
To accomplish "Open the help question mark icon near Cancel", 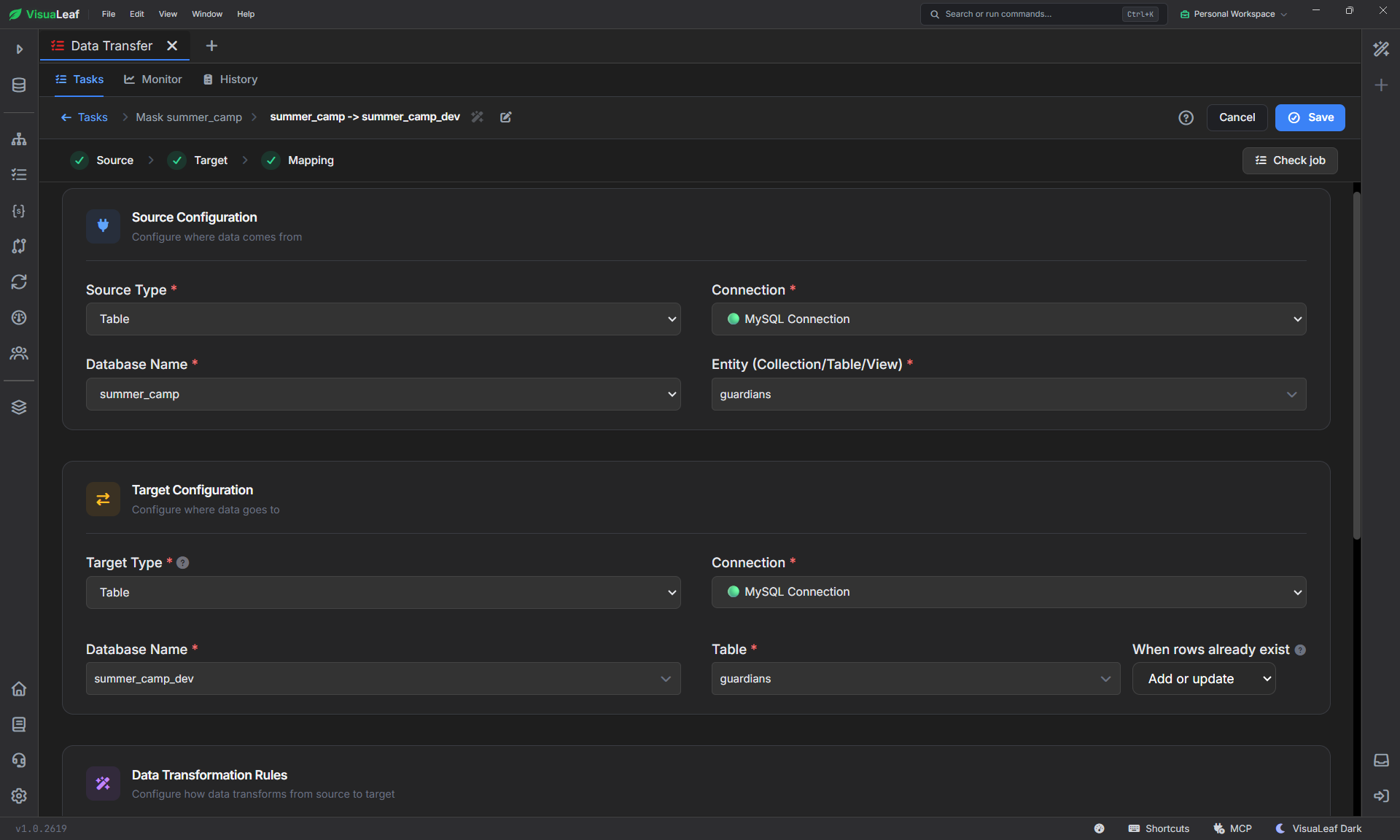I will [x=1186, y=117].
